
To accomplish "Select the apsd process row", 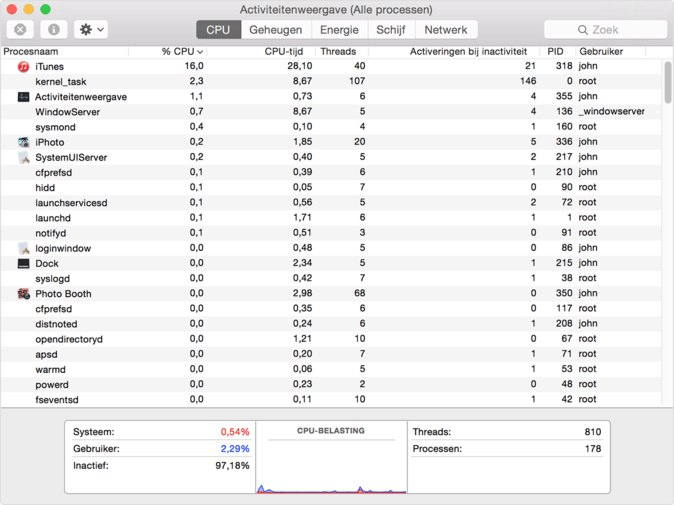I will click(x=331, y=354).
